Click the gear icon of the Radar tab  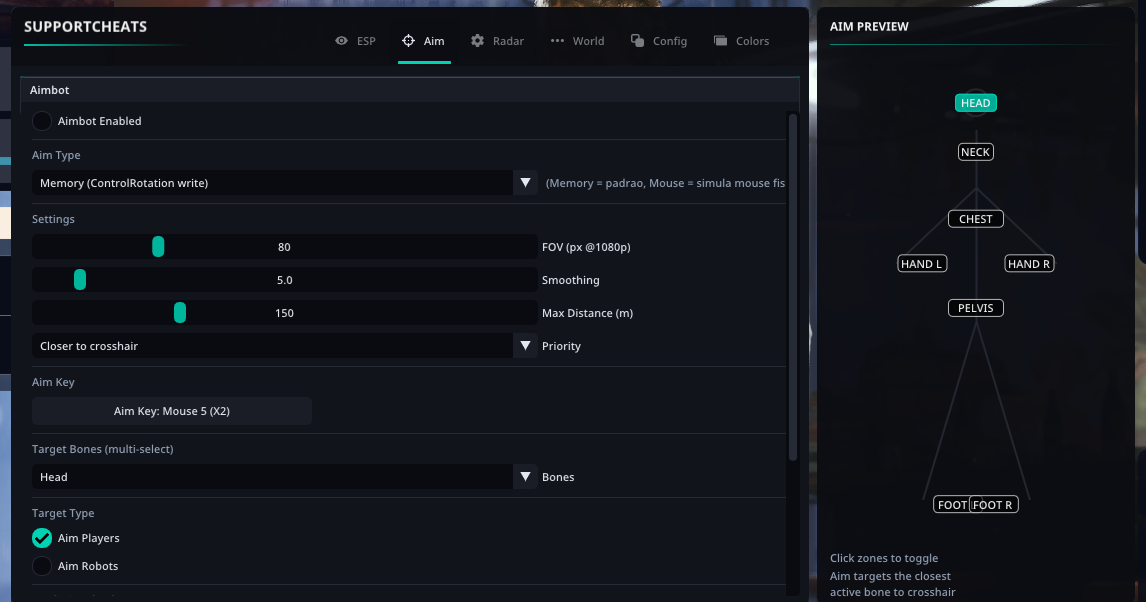point(477,41)
